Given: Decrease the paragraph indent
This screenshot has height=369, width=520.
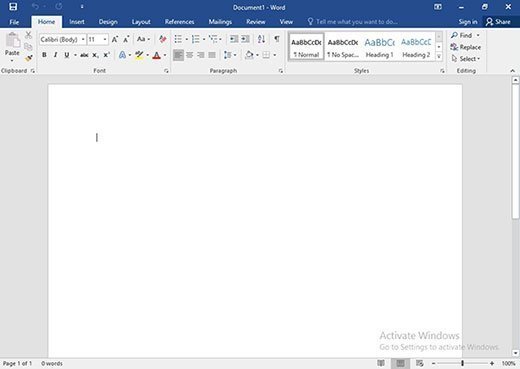Looking at the screenshot, I should [234, 39].
